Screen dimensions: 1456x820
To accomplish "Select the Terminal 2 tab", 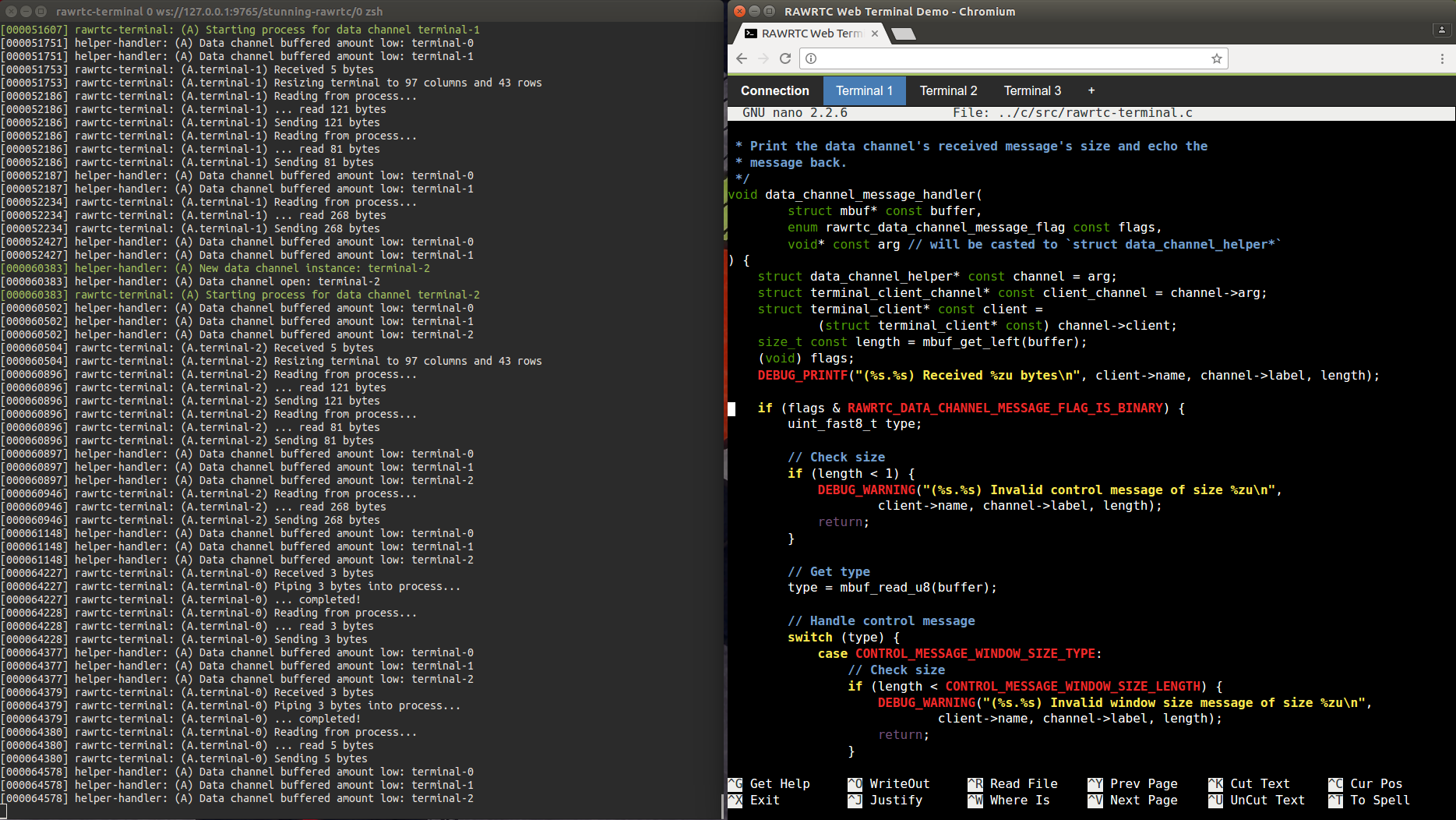I will 948,90.
